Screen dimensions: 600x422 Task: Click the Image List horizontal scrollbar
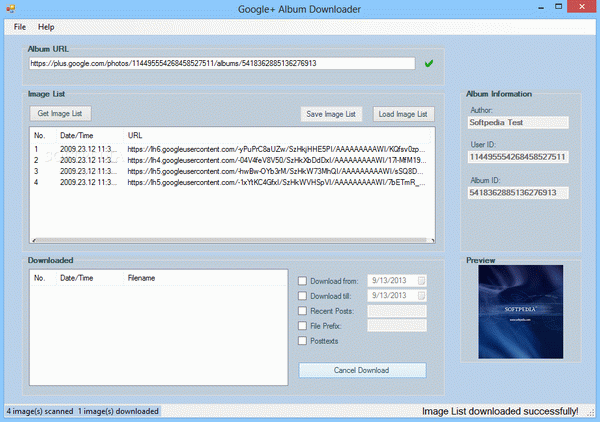click(x=232, y=240)
